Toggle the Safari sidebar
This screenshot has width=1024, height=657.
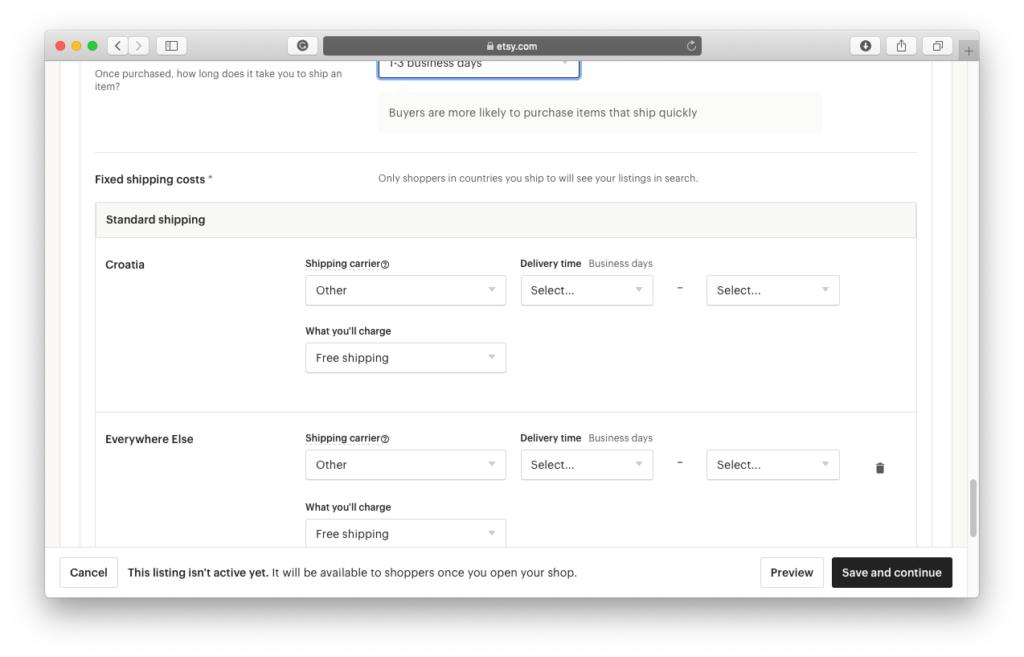tap(171, 46)
